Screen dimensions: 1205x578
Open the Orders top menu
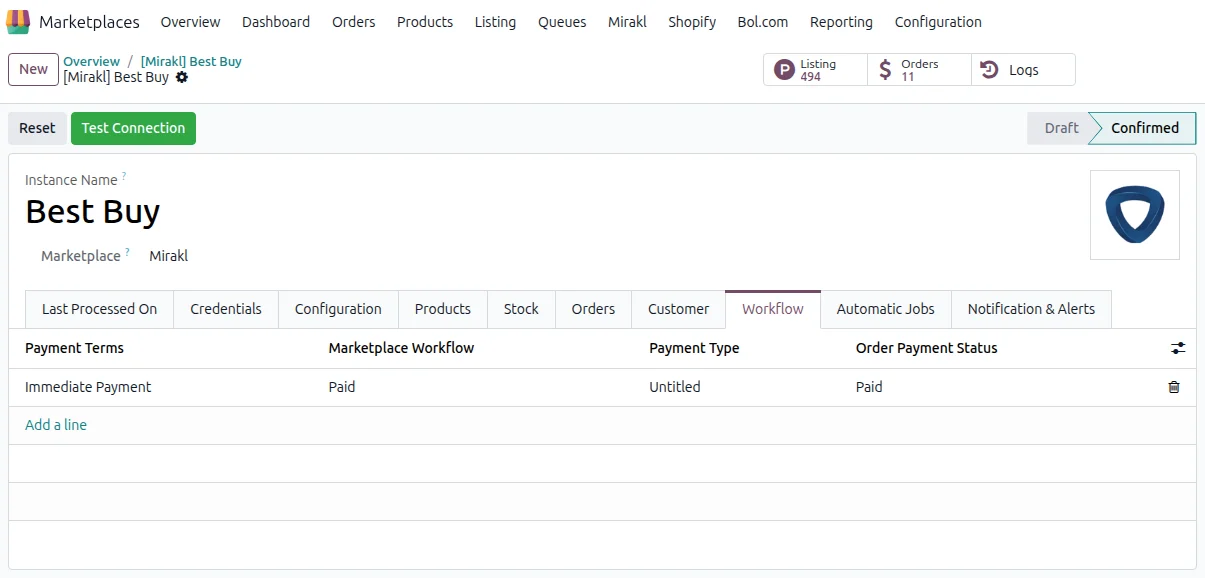click(x=354, y=22)
